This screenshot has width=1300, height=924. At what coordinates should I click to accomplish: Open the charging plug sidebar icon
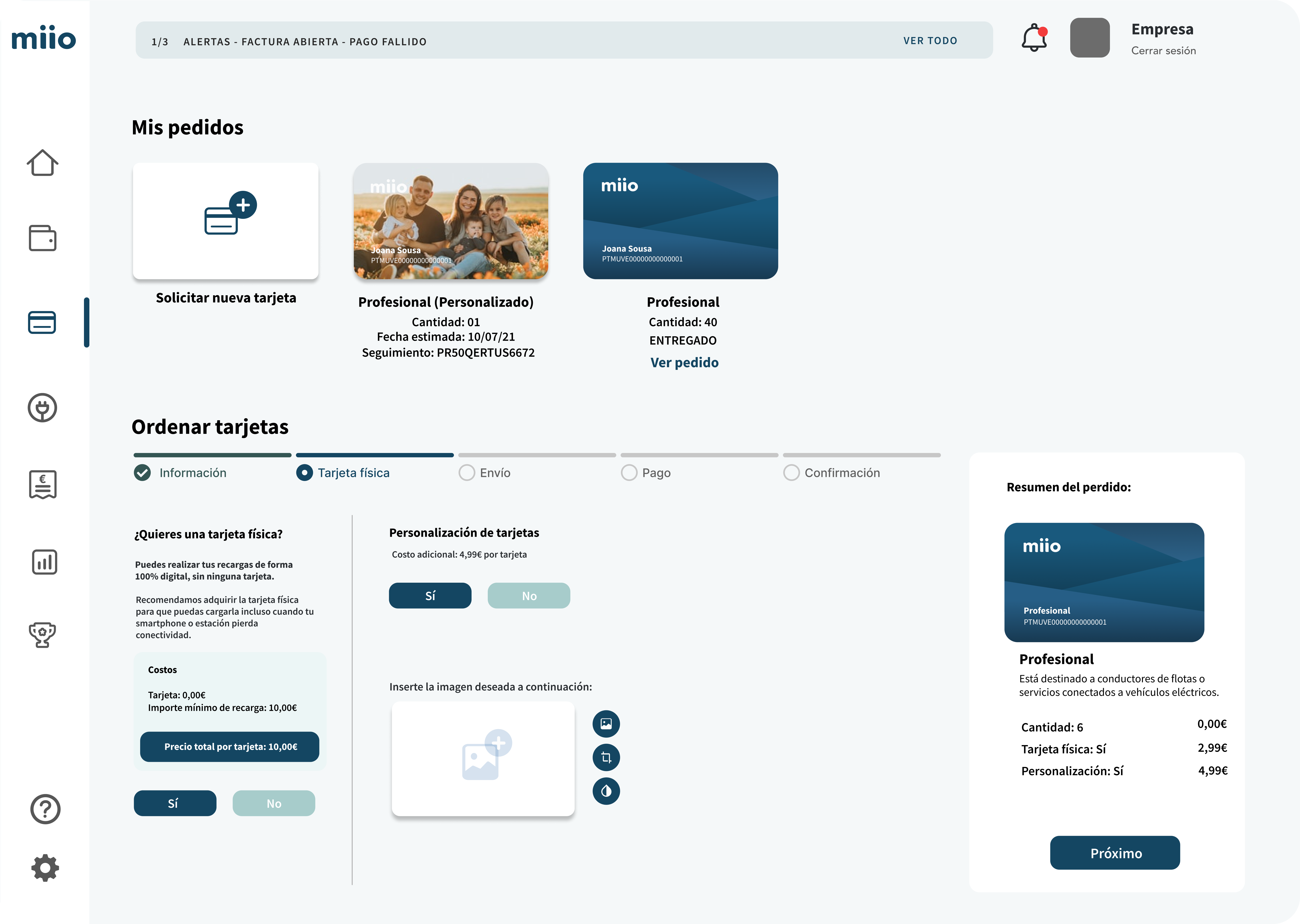(43, 408)
